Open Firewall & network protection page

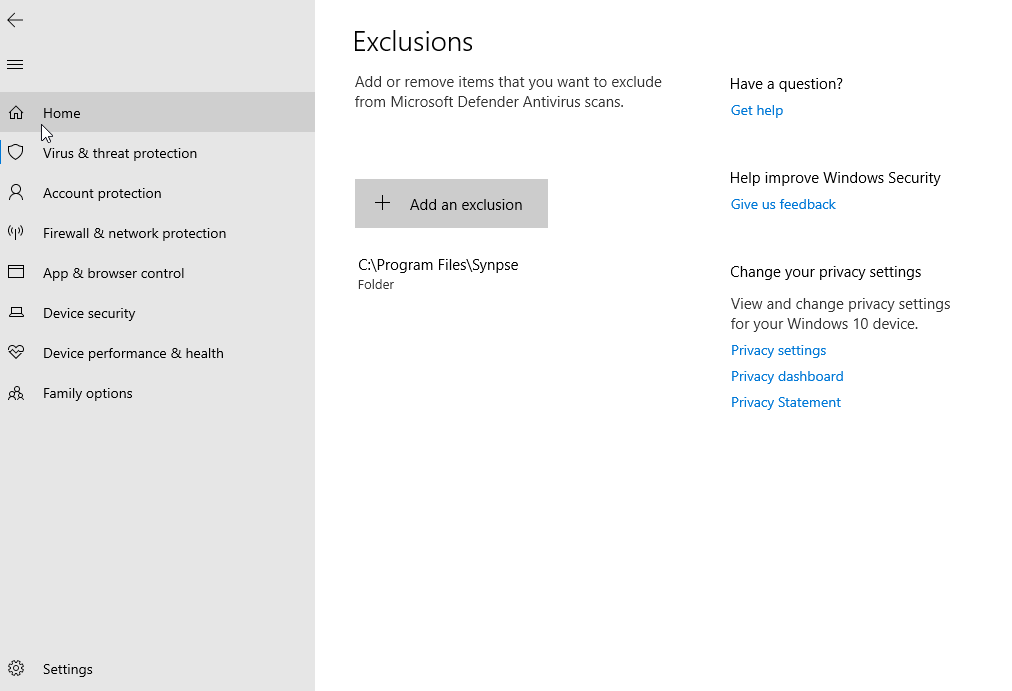tap(134, 233)
